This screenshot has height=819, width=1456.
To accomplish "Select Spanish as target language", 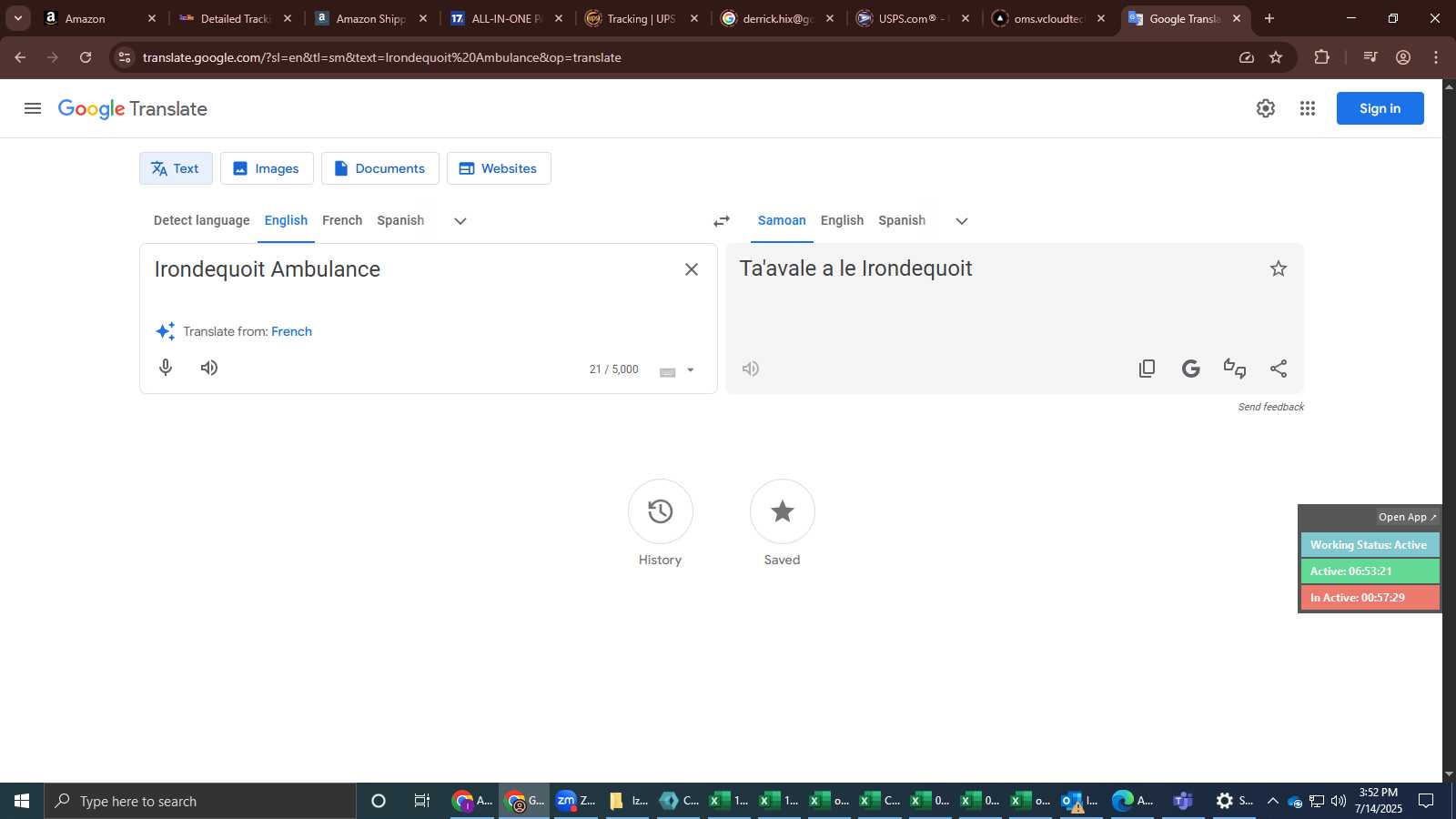I will click(902, 220).
